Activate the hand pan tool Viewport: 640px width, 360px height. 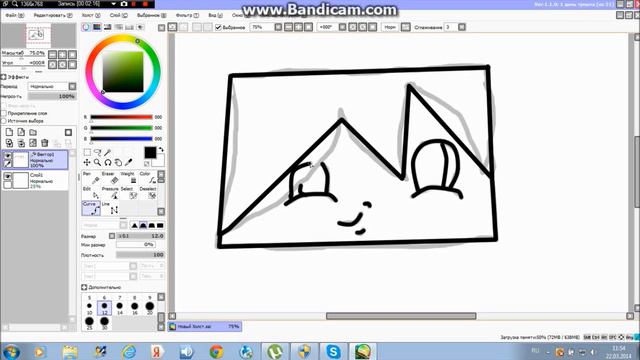[118, 162]
